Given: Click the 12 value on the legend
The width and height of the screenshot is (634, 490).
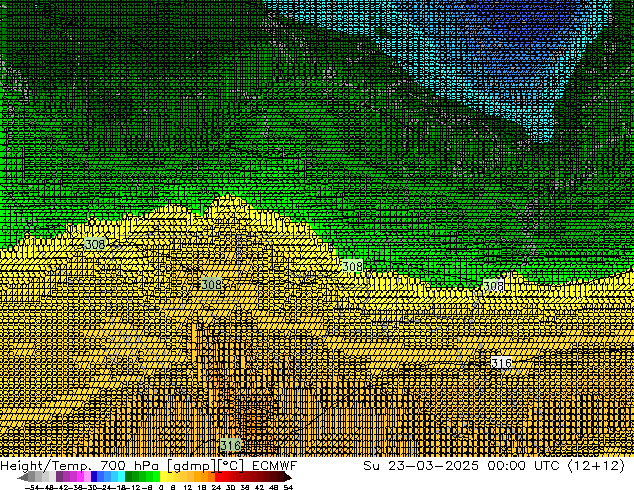Looking at the screenshot, I should (188, 488).
